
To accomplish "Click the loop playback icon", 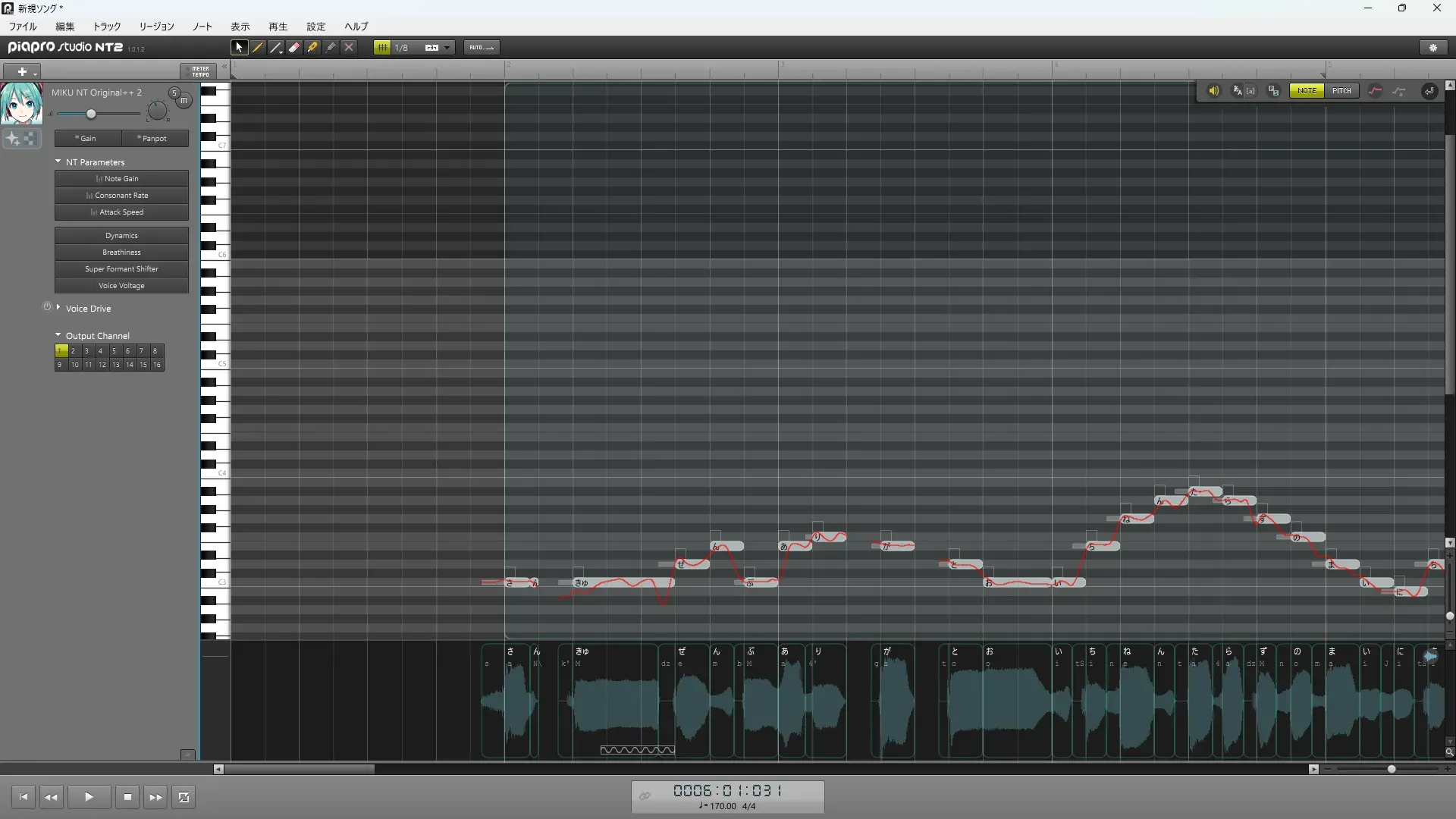I will [184, 797].
